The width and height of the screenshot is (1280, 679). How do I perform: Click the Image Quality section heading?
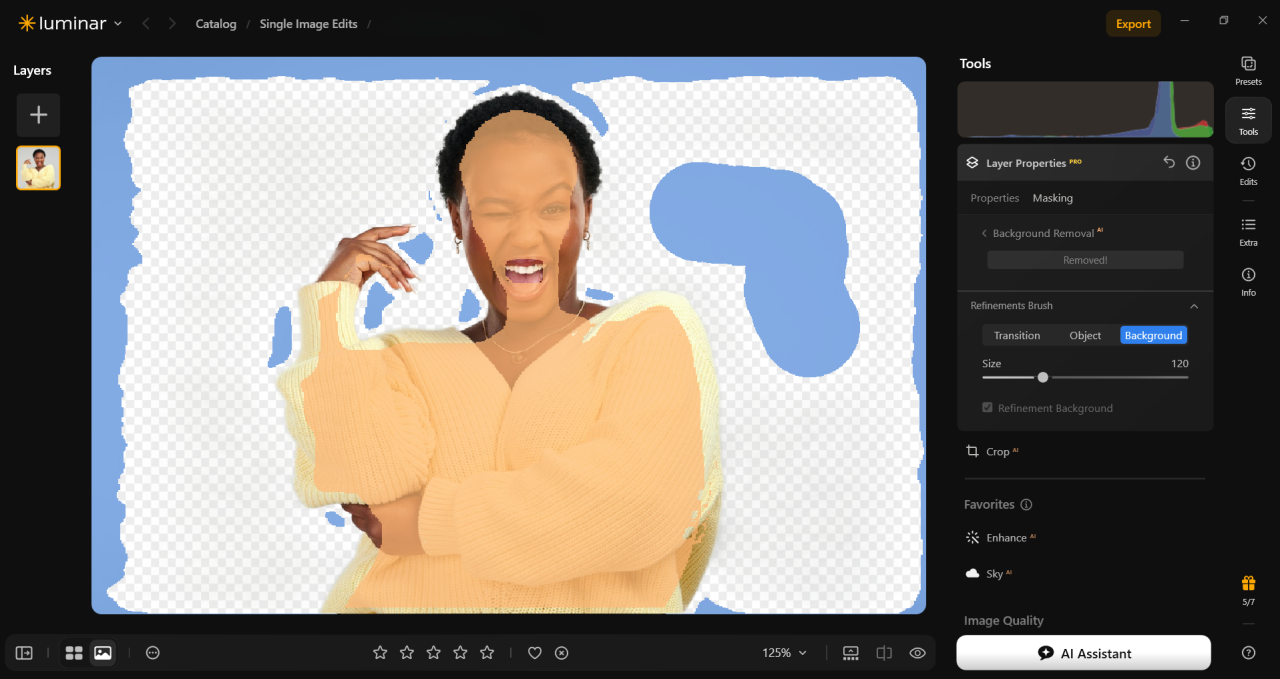(1004, 621)
